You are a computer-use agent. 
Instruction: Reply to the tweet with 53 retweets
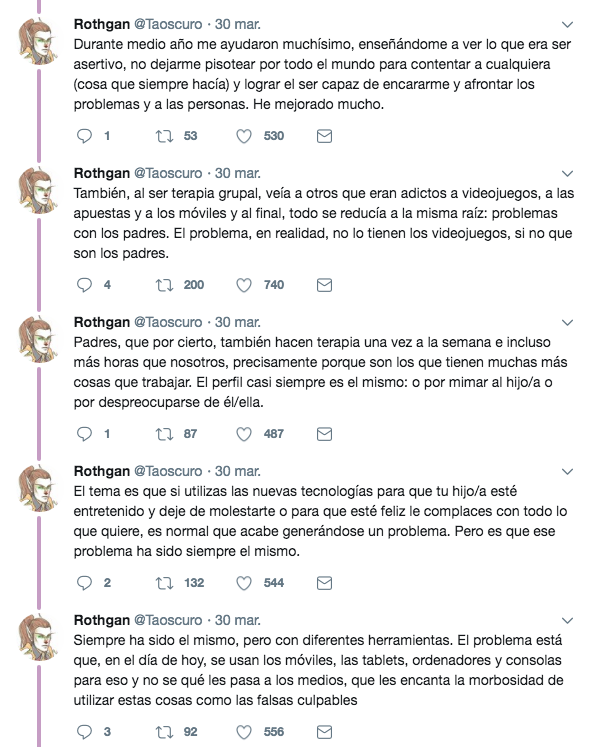[x=84, y=136]
